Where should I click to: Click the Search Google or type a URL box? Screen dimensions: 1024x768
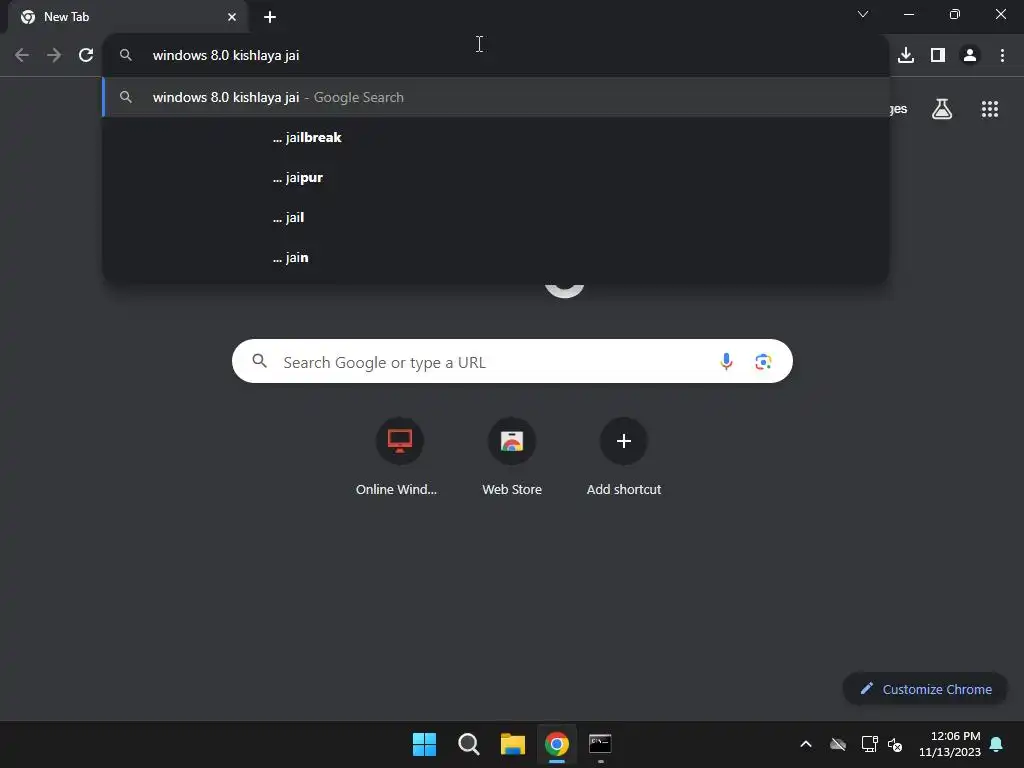[512, 361]
